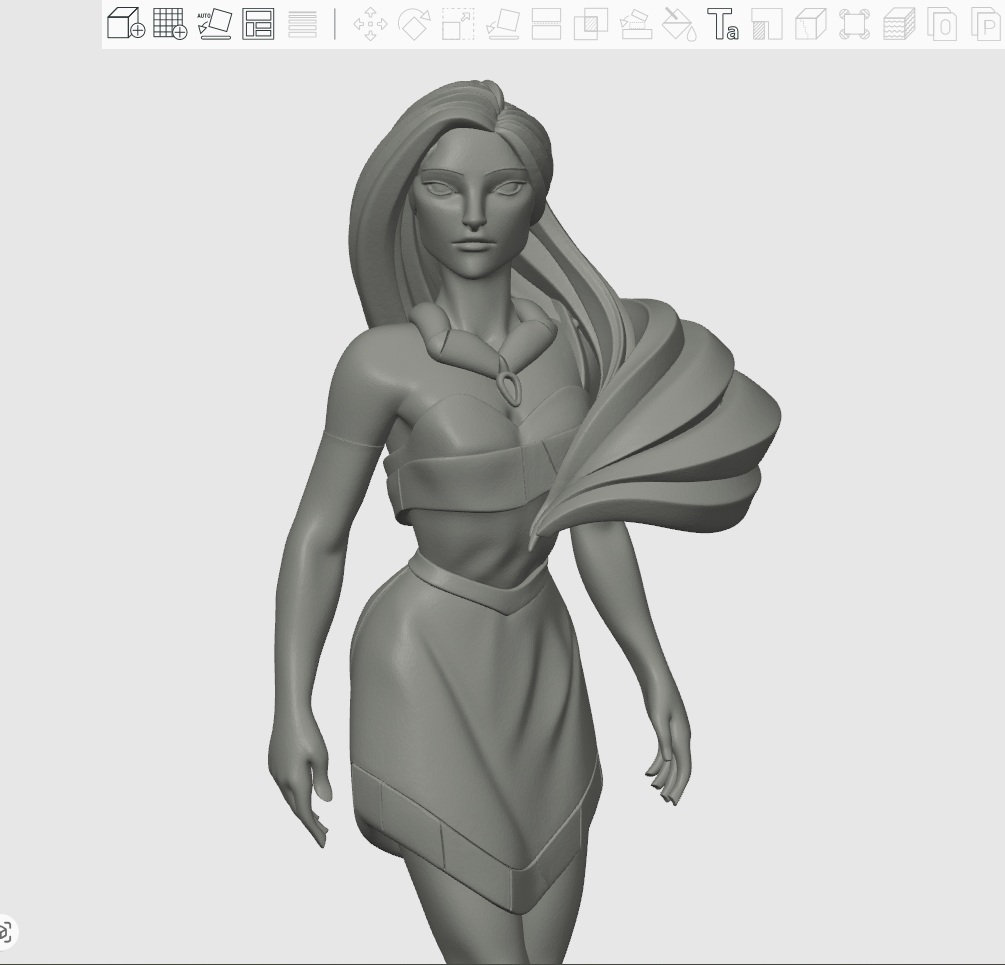1005x965 pixels.
Task: Click the Arrange all objects icon
Action: [258, 24]
